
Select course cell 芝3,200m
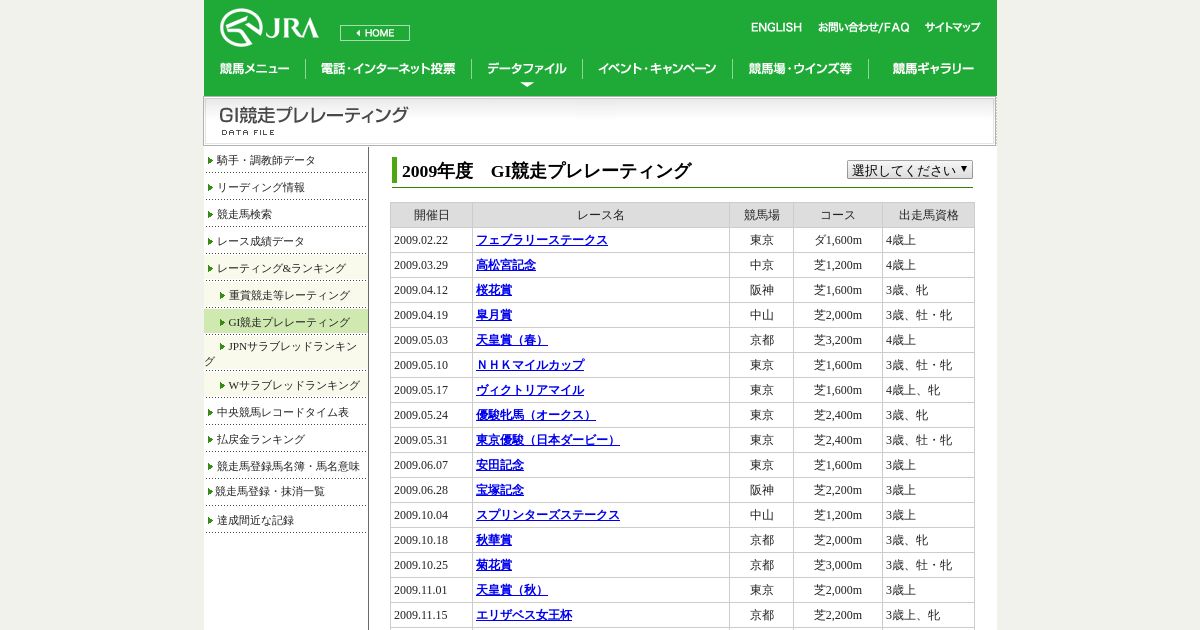coord(838,340)
